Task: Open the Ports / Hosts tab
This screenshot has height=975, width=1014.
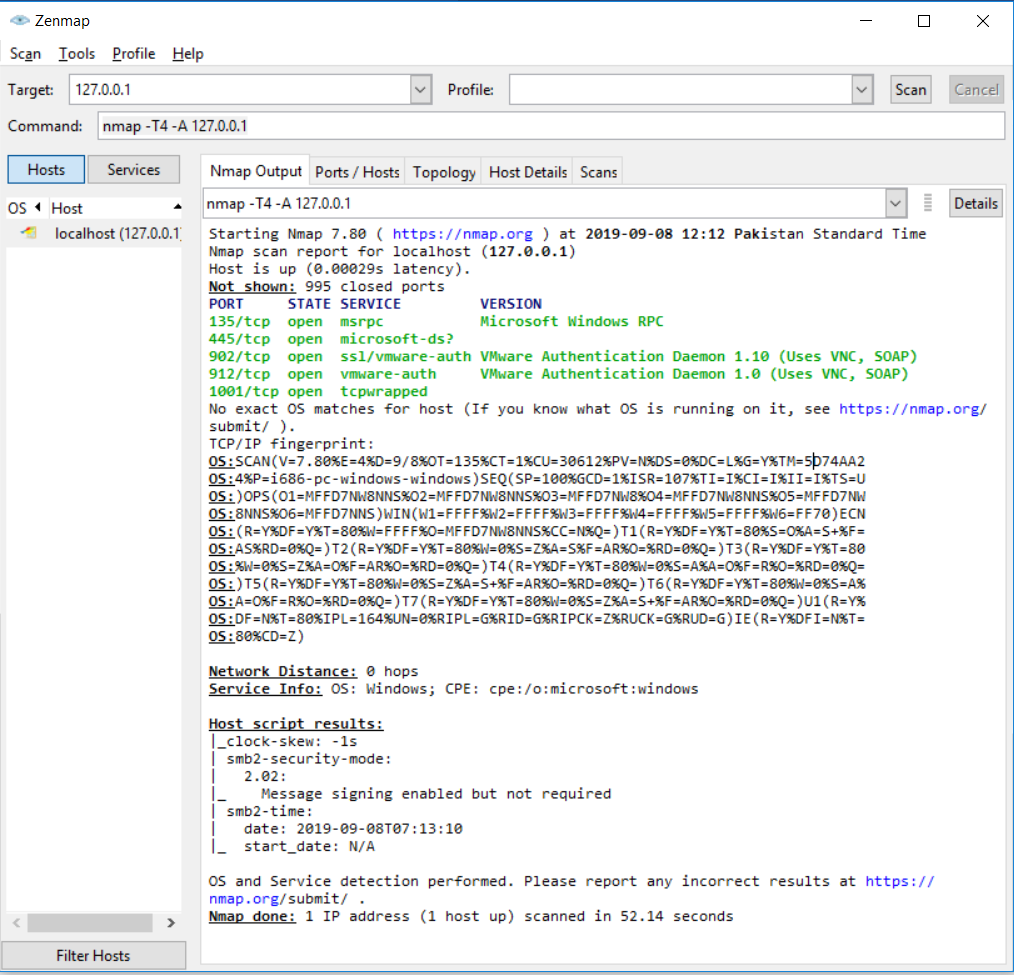Action: [x=357, y=171]
